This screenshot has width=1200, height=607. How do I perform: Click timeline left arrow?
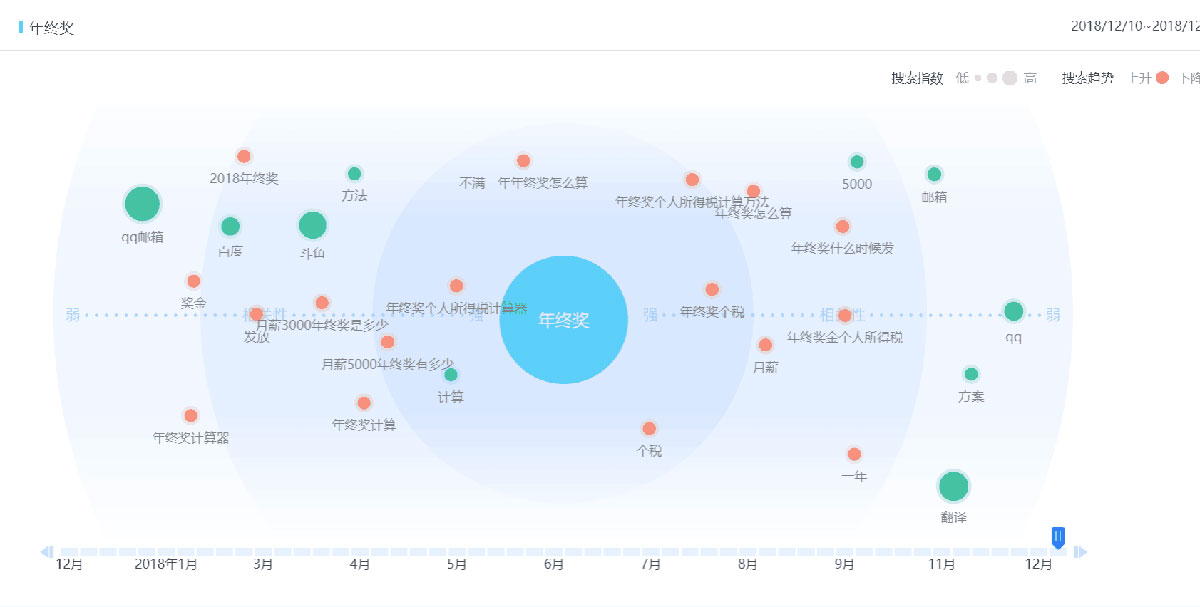click(46, 551)
